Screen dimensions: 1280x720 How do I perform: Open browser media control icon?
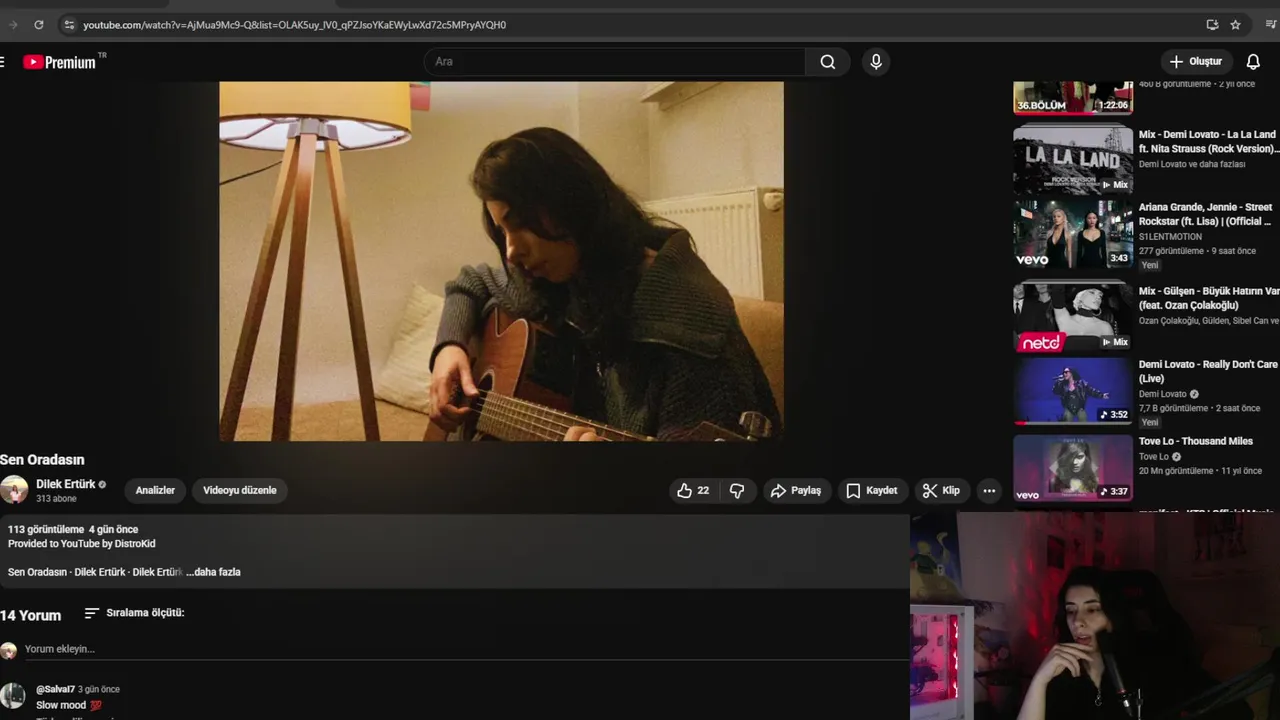point(1271,24)
